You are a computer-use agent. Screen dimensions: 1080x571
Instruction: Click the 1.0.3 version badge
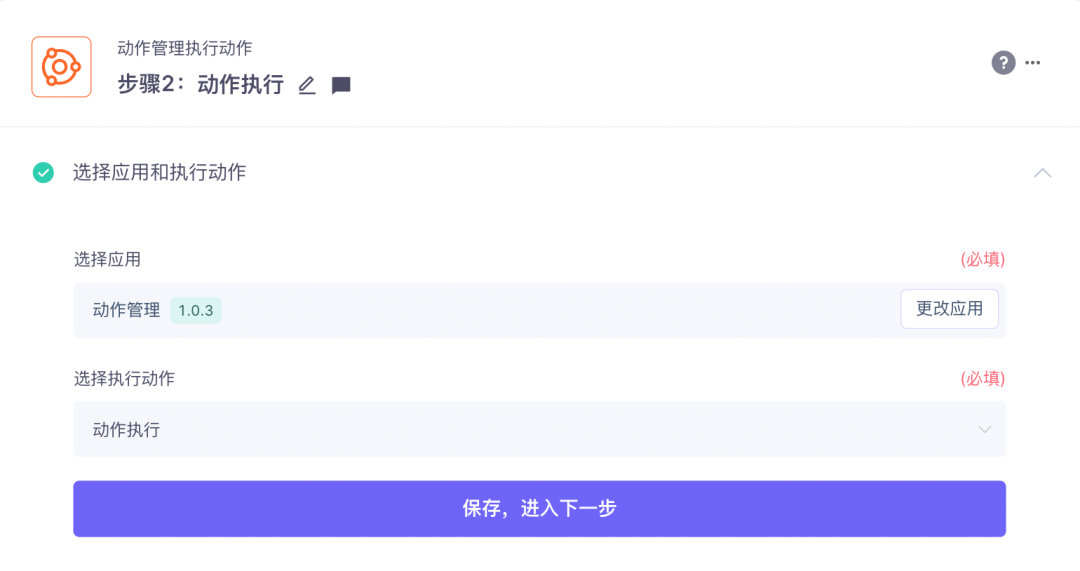click(195, 310)
